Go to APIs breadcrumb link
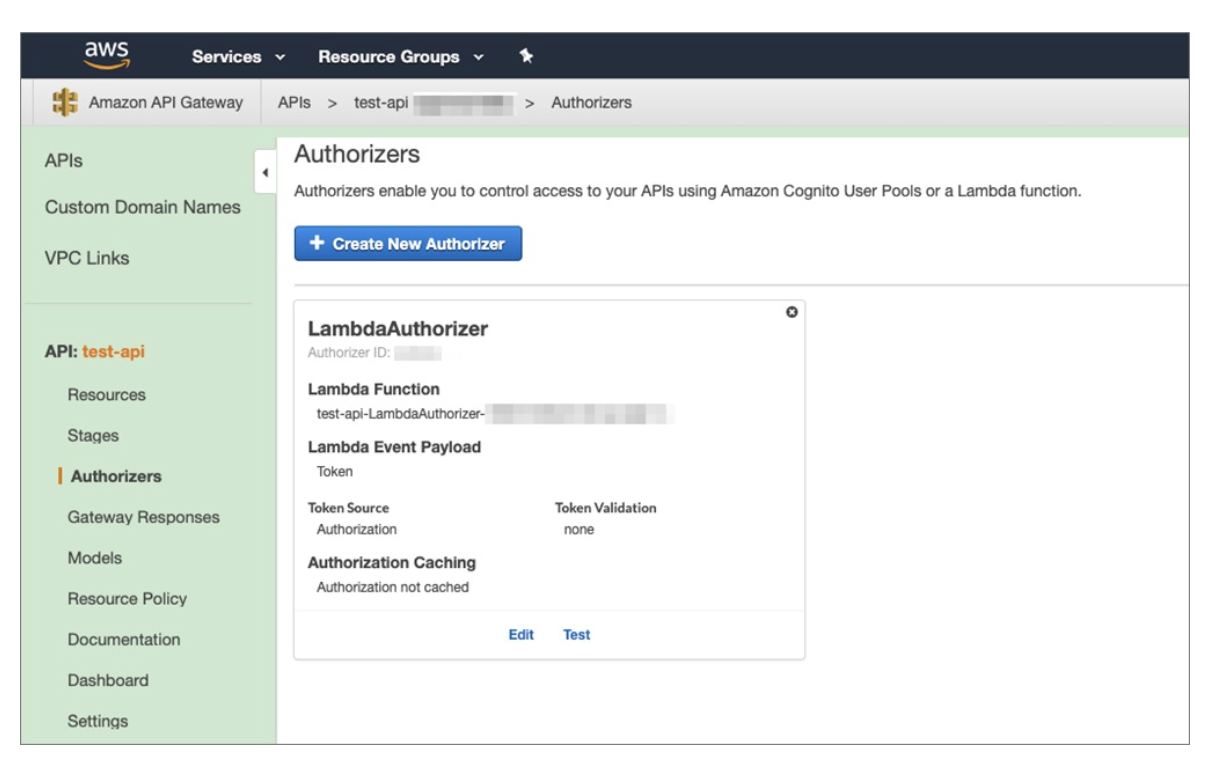Screen dimensions: 1222x784 tap(294, 102)
